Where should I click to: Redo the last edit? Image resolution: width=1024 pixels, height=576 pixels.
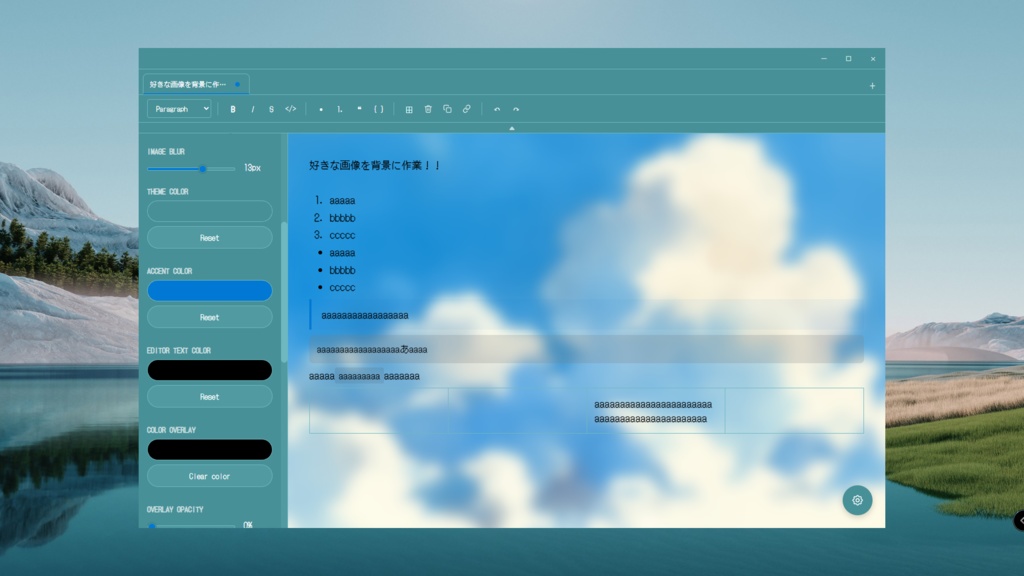tap(516, 109)
